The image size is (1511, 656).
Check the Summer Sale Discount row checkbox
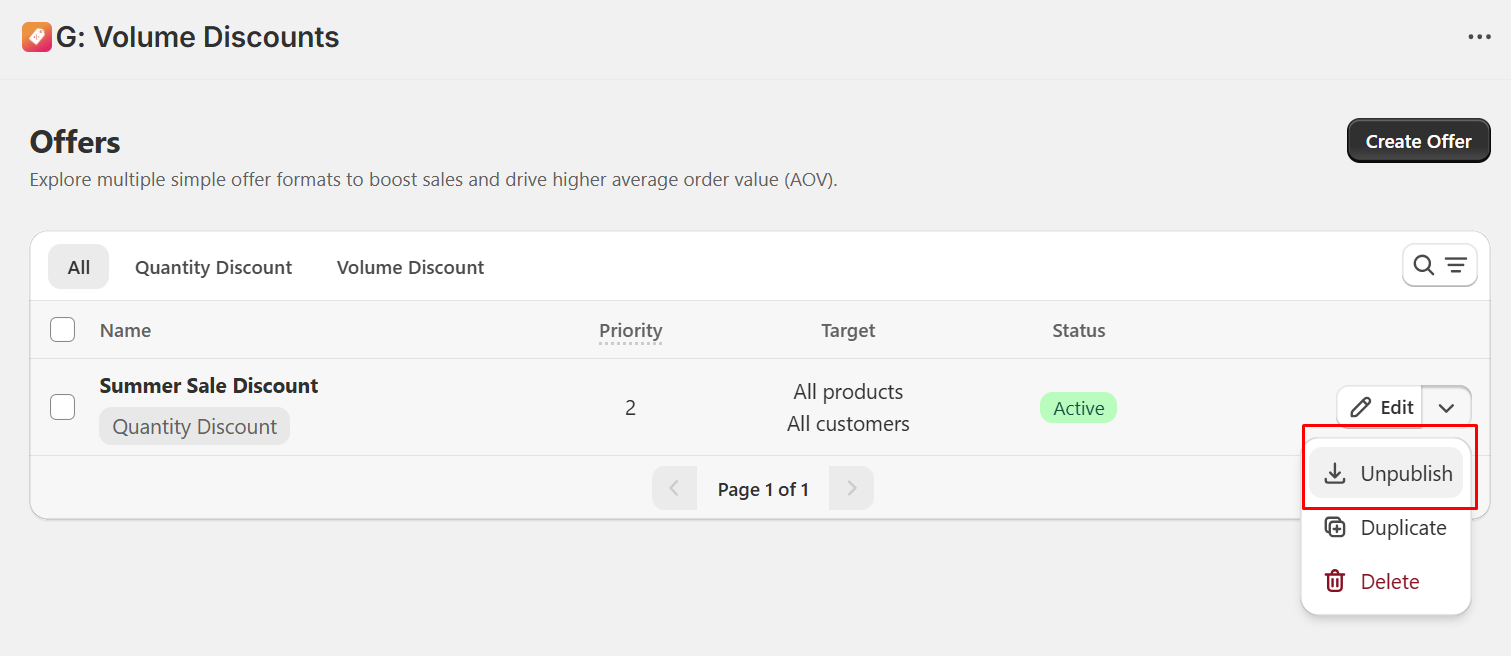(x=63, y=407)
